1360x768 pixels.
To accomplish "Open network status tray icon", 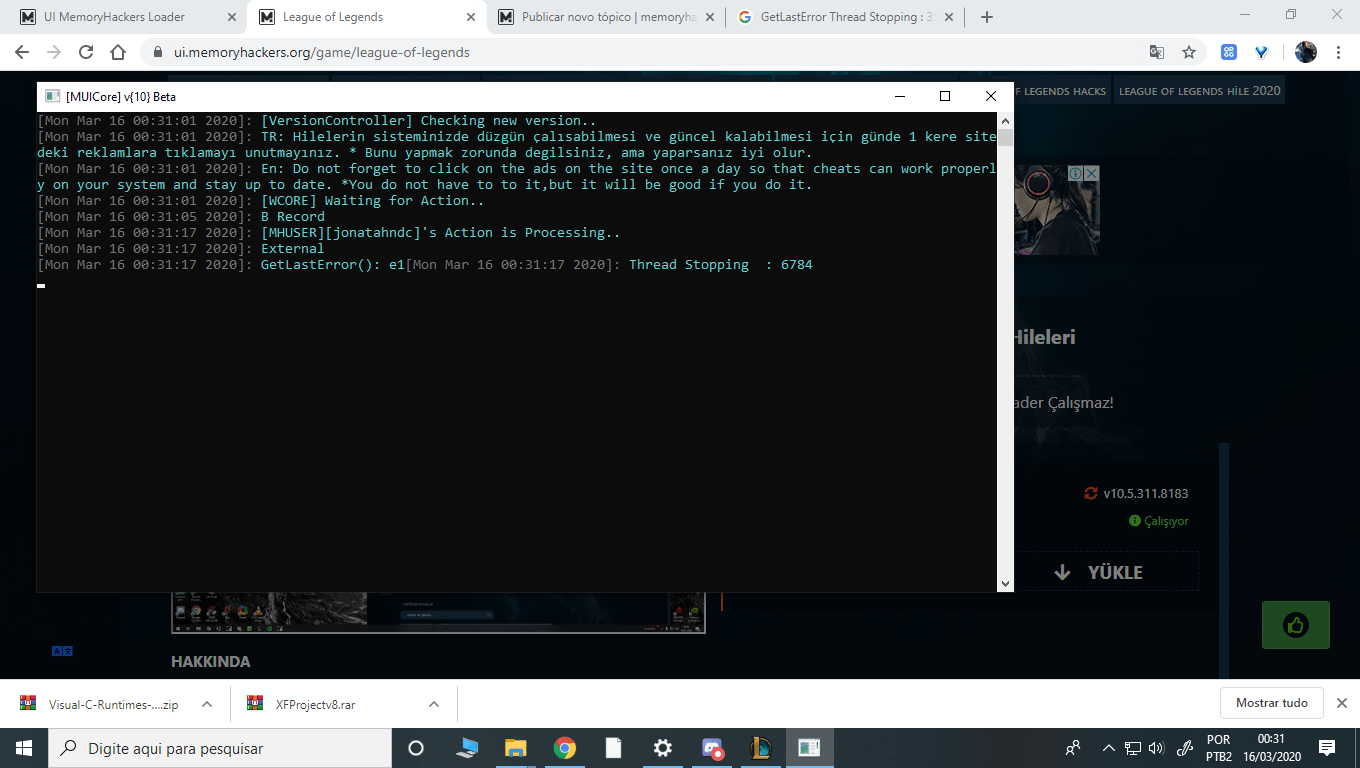I will click(1133, 748).
